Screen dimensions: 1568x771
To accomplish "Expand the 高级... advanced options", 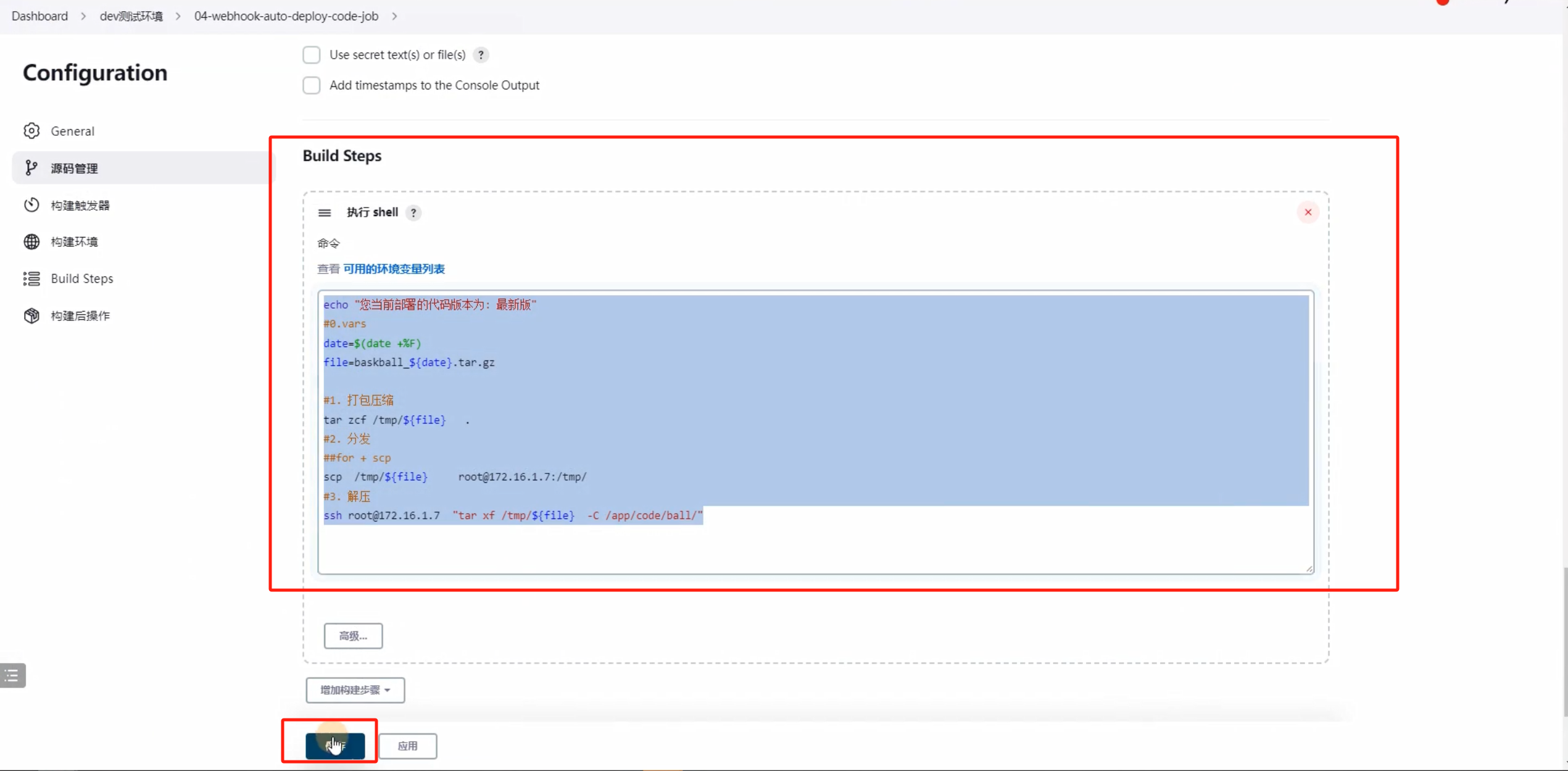I will pos(353,636).
